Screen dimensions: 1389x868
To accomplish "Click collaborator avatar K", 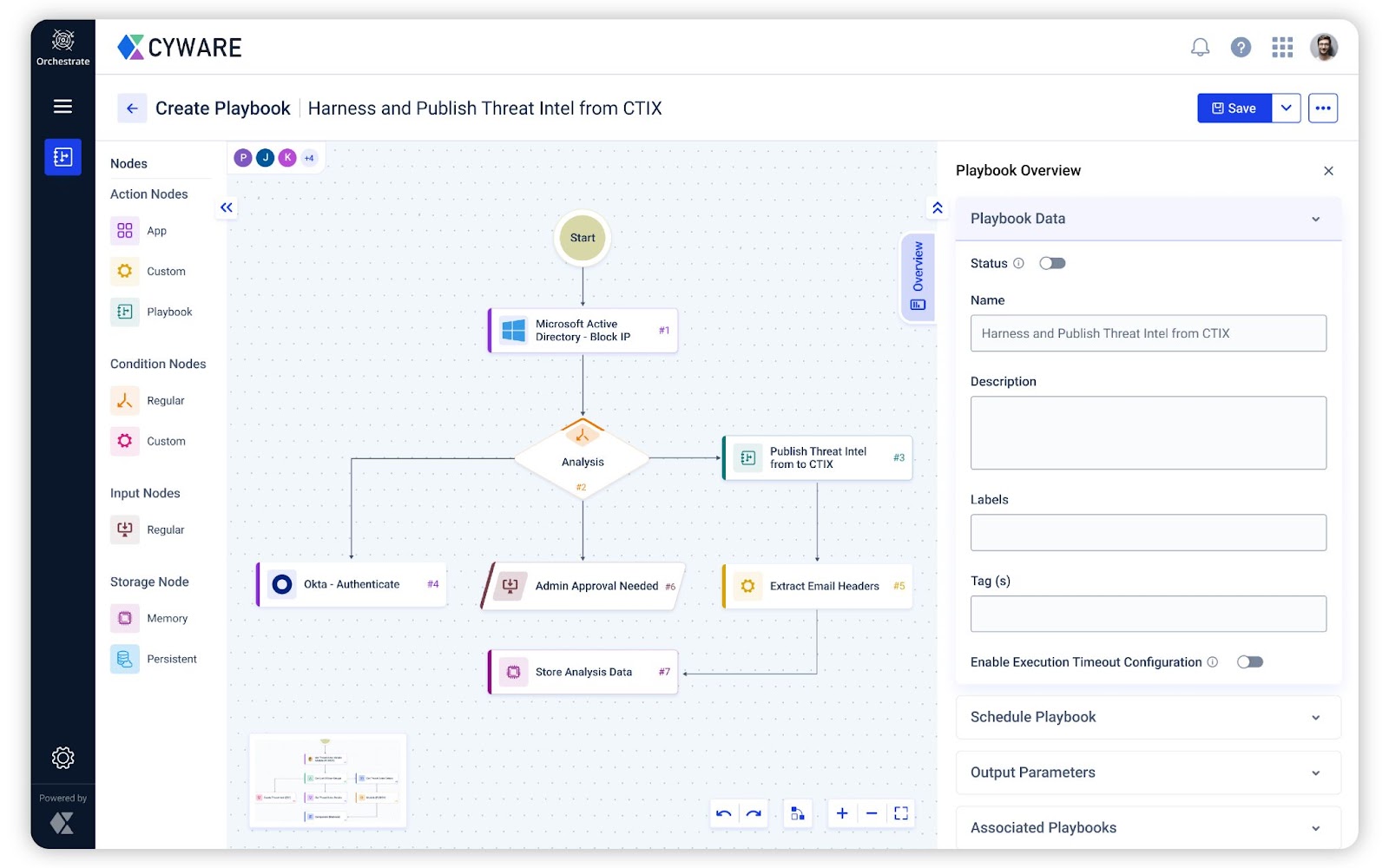I will [287, 158].
